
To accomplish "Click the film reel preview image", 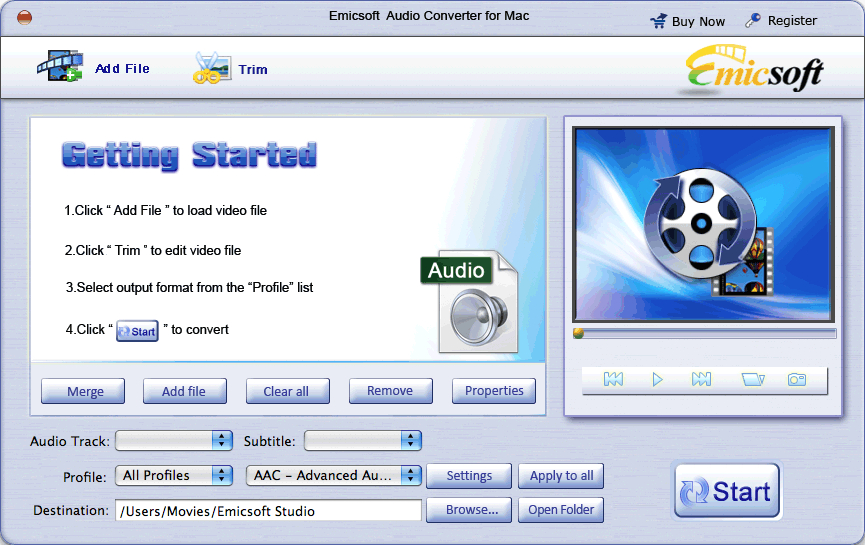I will (703, 224).
